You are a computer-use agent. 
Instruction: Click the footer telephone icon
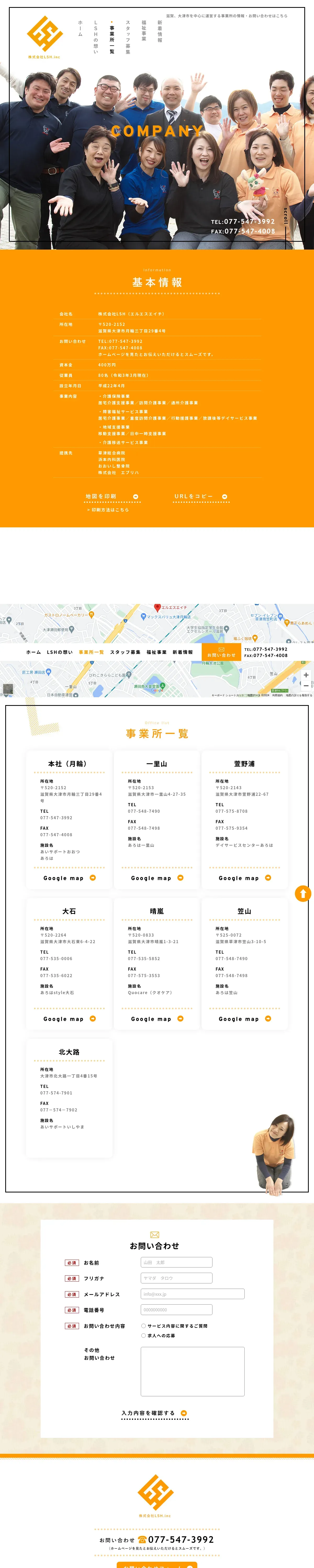point(142,1540)
